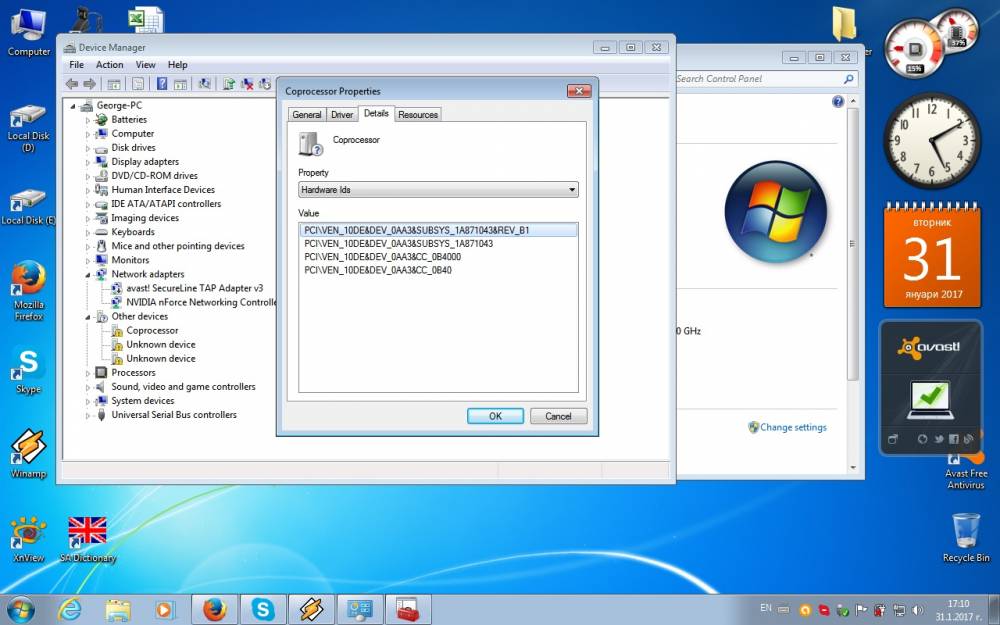This screenshot has height=625, width=1000.
Task: Open SA Dictionary desktop shortcut
Action: point(87,540)
